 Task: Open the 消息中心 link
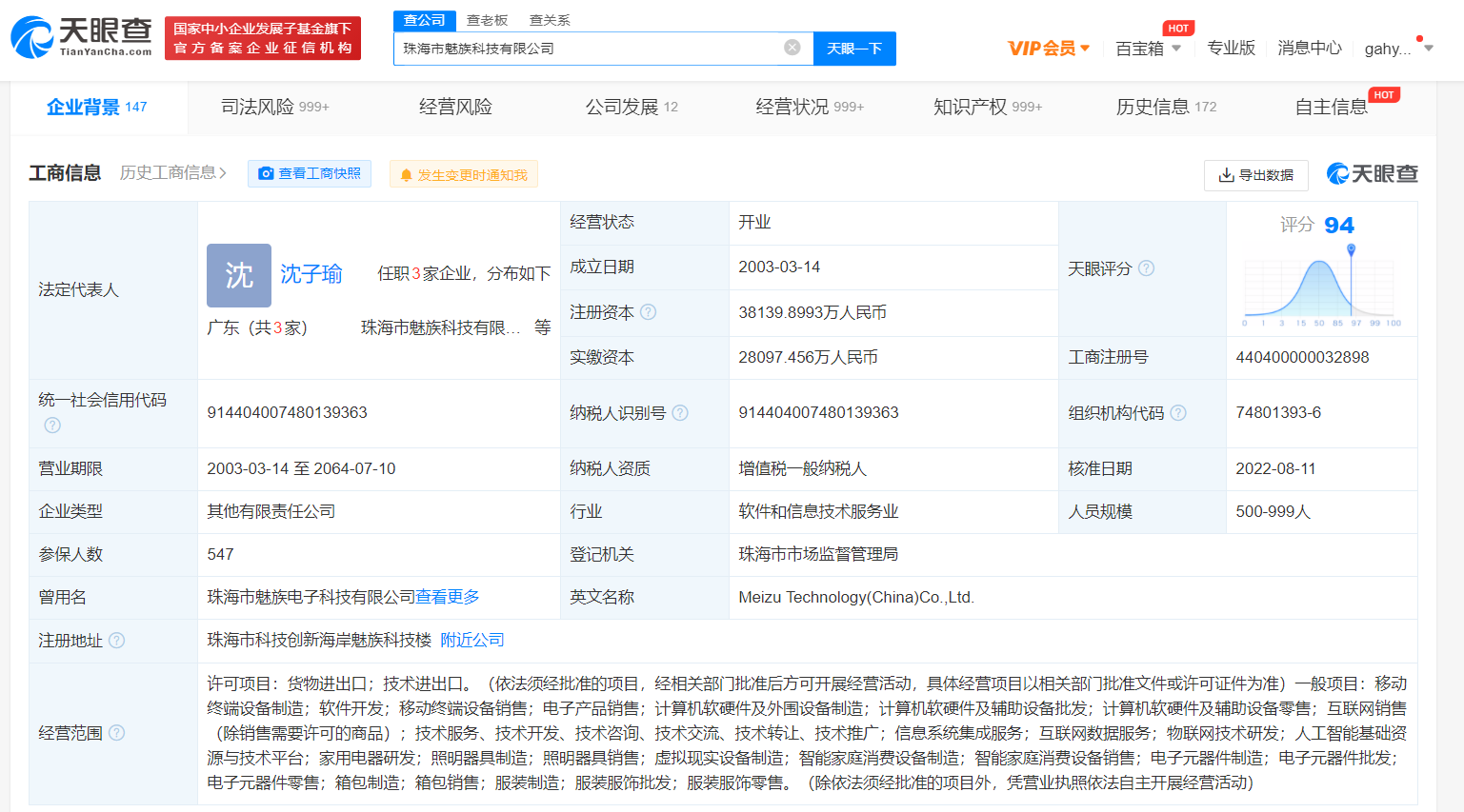pyautogui.click(x=1310, y=48)
